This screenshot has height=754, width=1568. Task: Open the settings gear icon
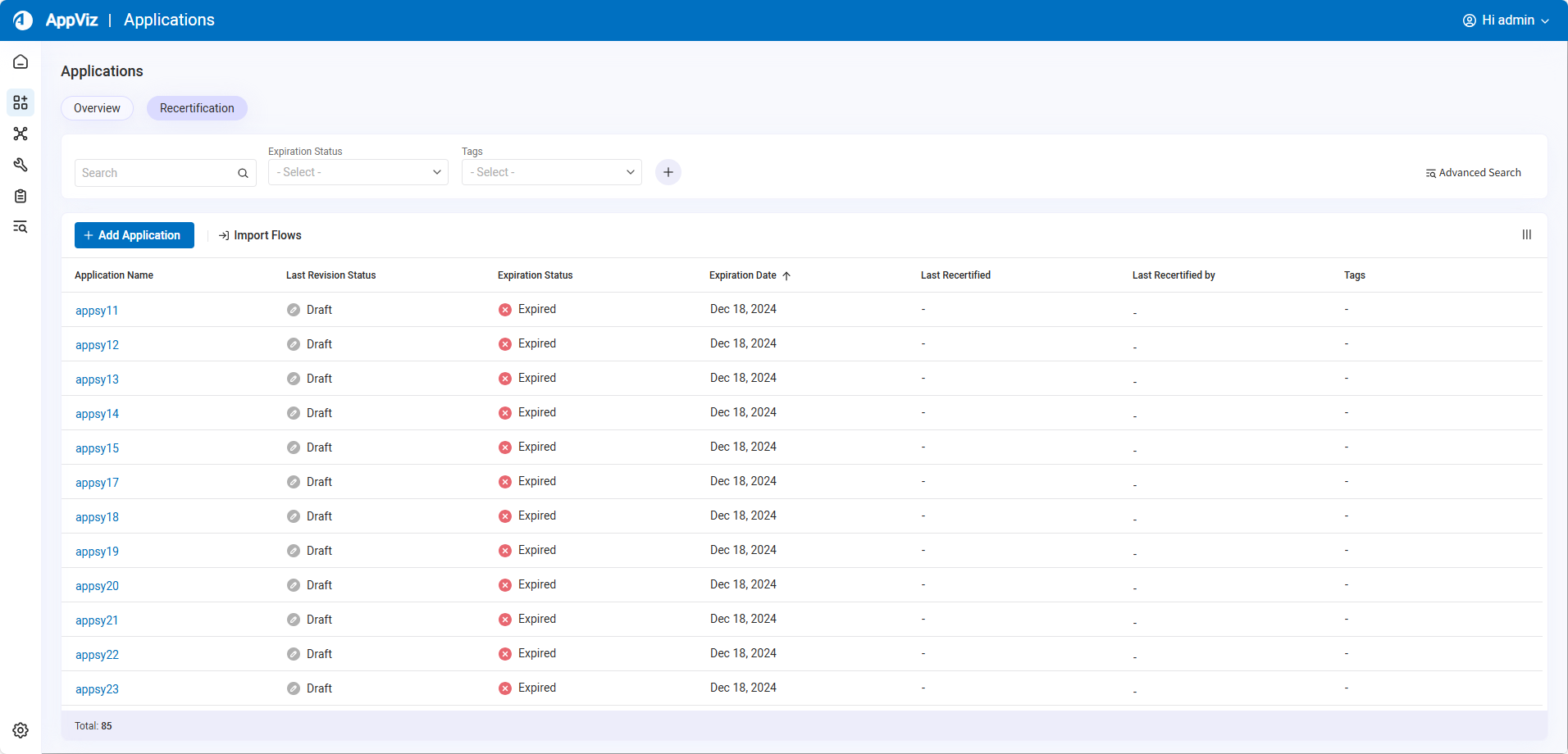[21, 730]
